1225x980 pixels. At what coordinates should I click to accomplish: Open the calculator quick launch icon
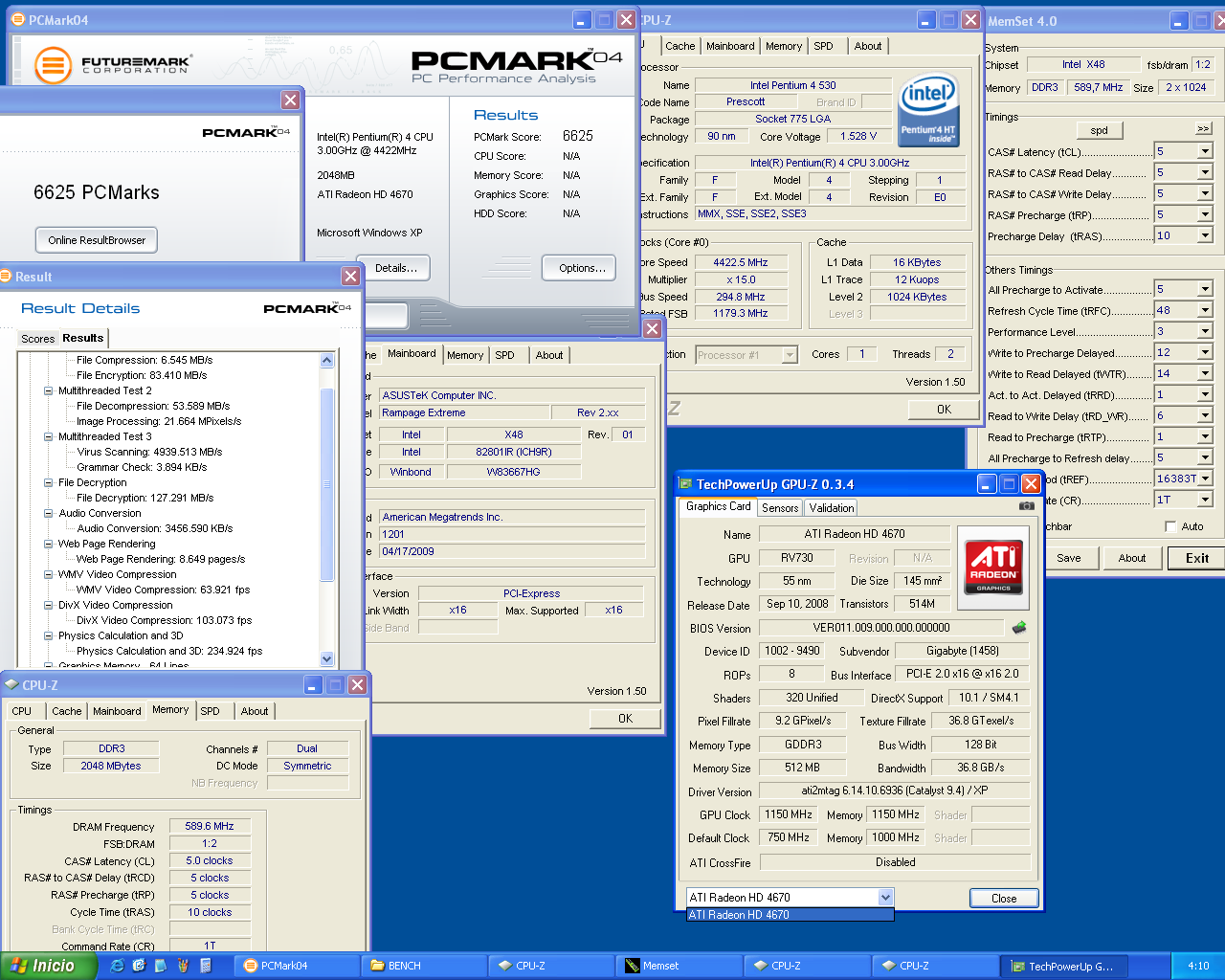tap(205, 966)
